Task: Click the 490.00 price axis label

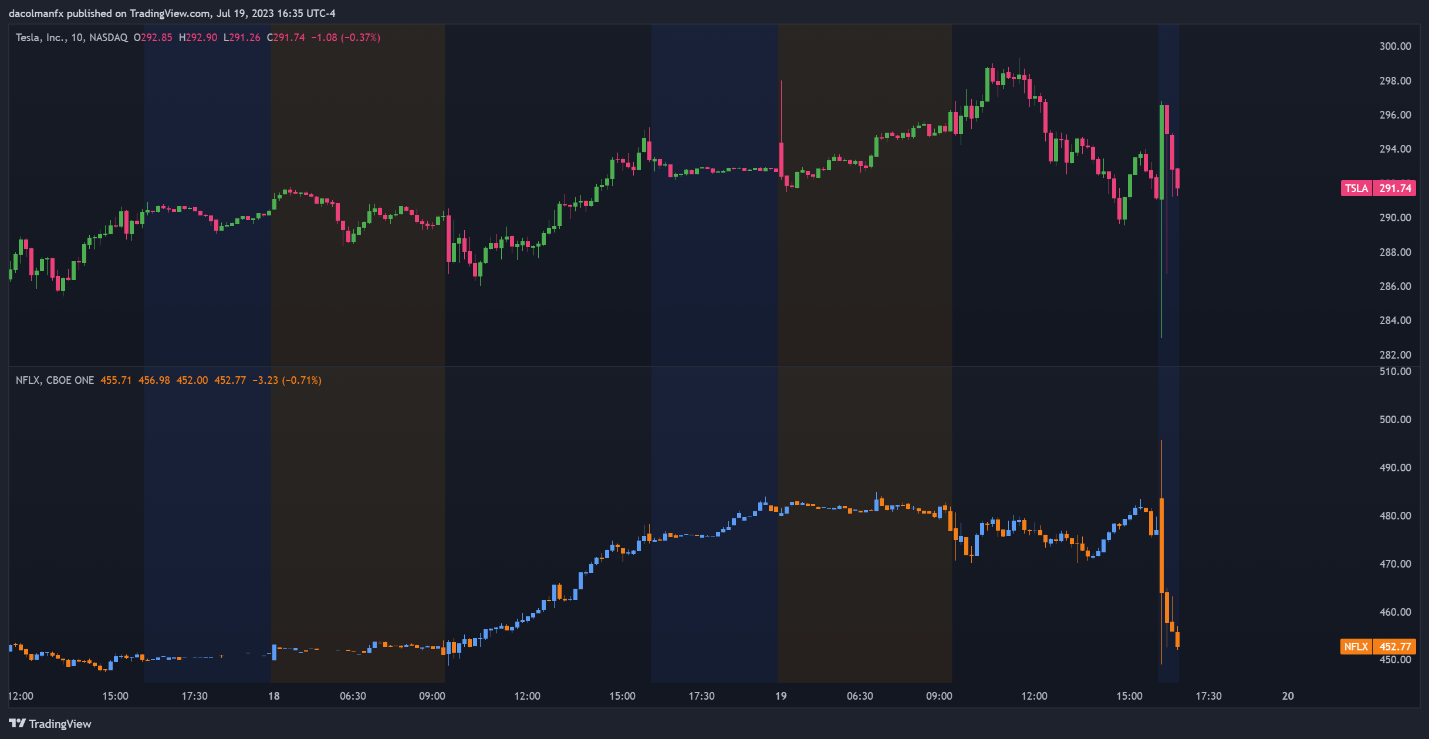Action: click(x=1395, y=468)
